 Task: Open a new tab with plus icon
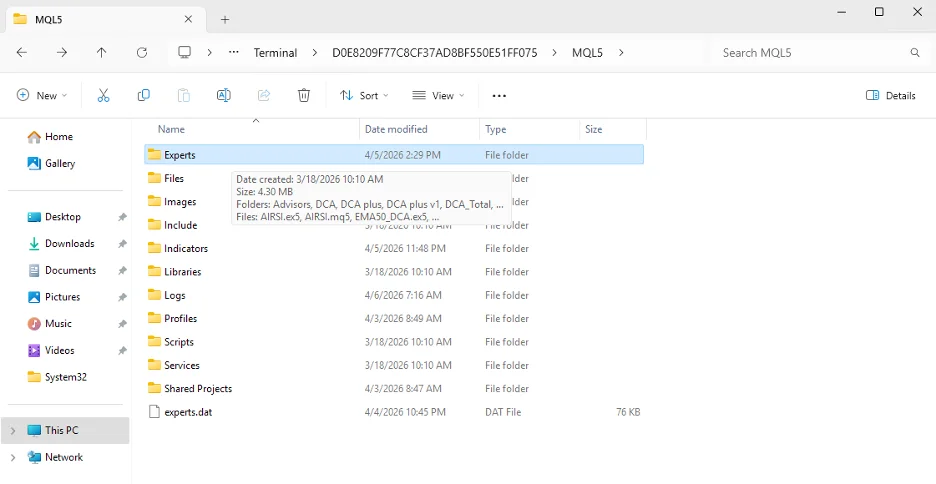(x=225, y=19)
